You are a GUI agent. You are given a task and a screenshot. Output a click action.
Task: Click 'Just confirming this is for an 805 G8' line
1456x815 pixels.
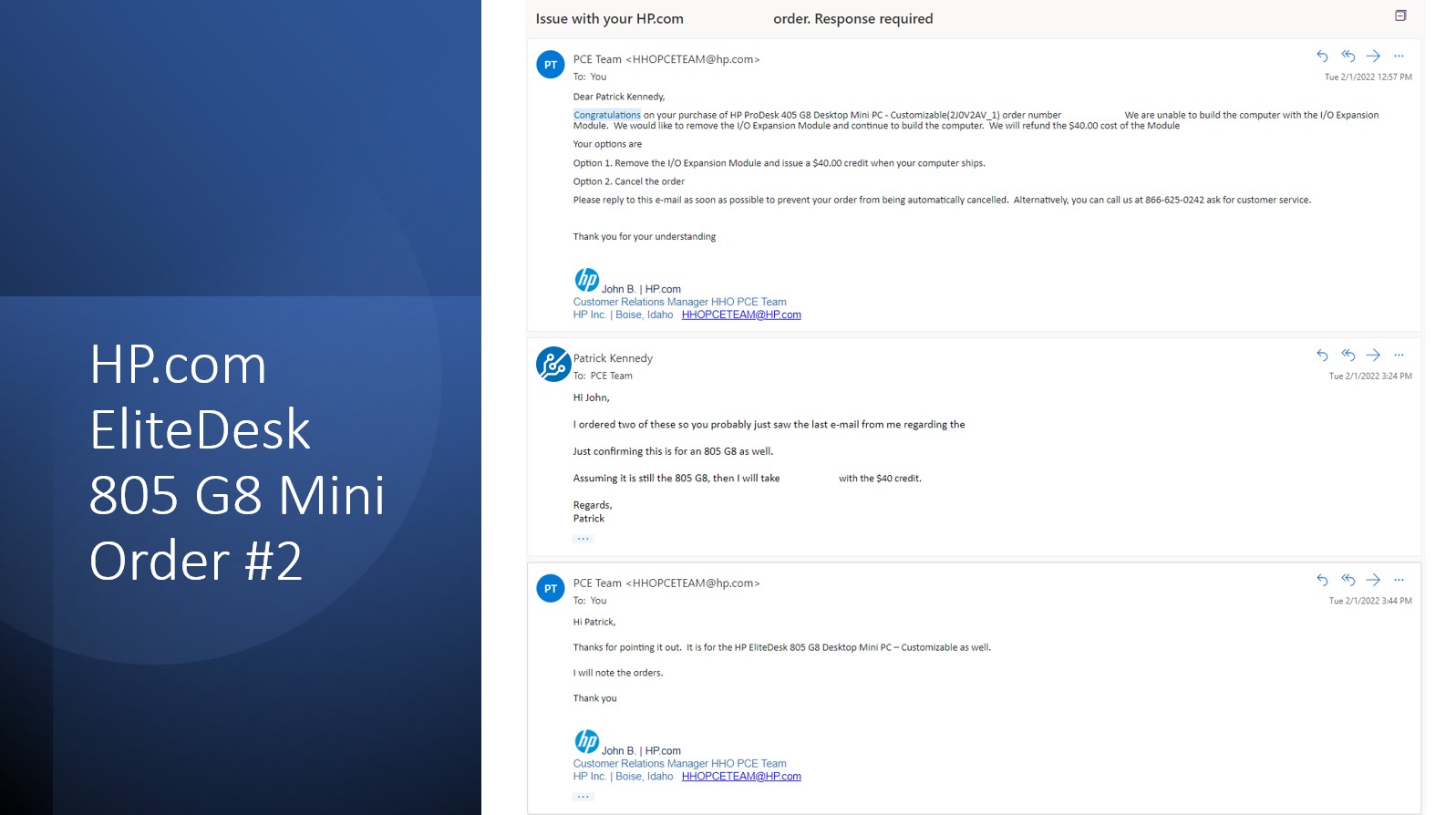point(673,451)
